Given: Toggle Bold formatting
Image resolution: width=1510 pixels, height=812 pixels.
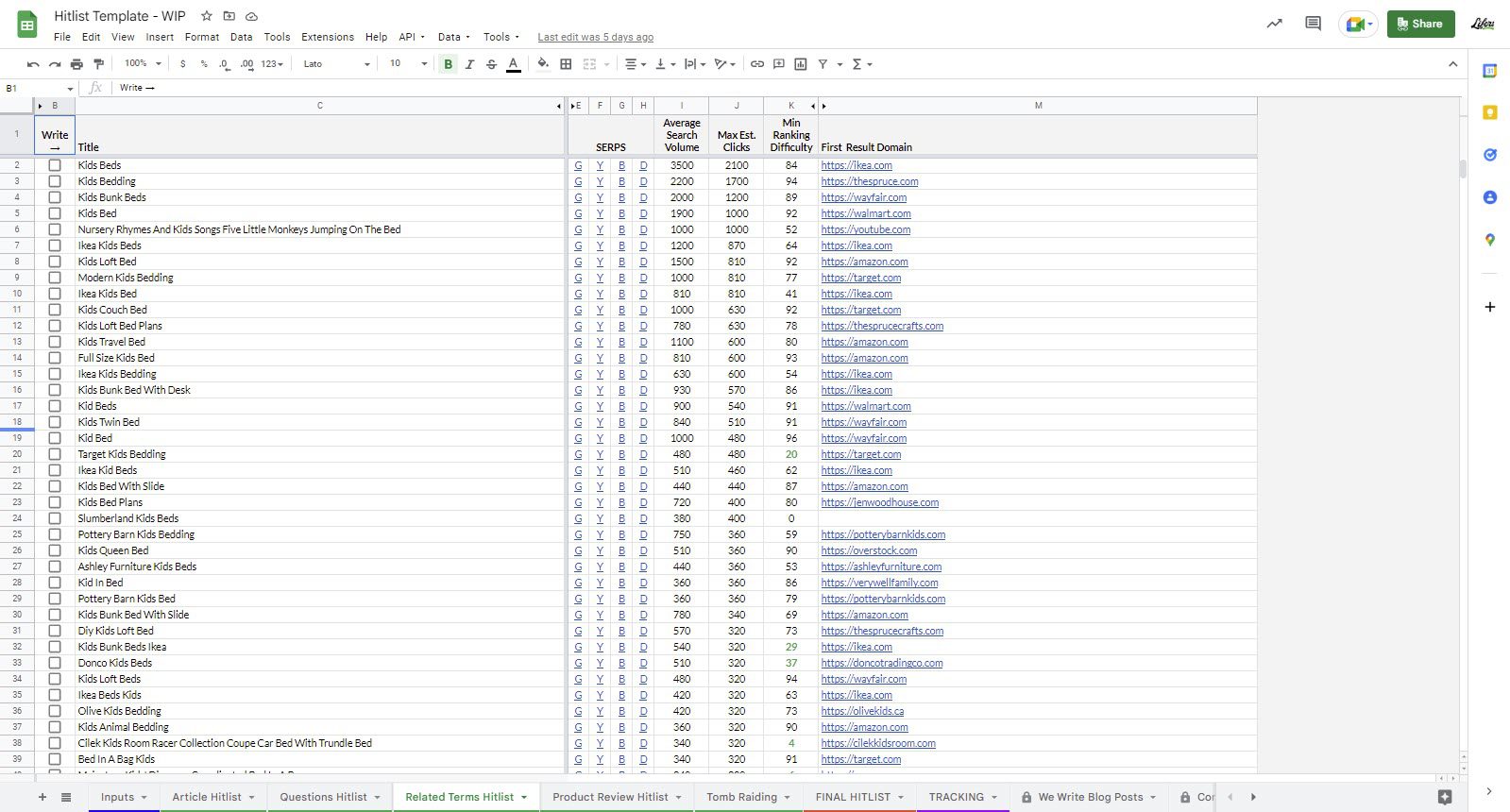Looking at the screenshot, I should coord(449,64).
